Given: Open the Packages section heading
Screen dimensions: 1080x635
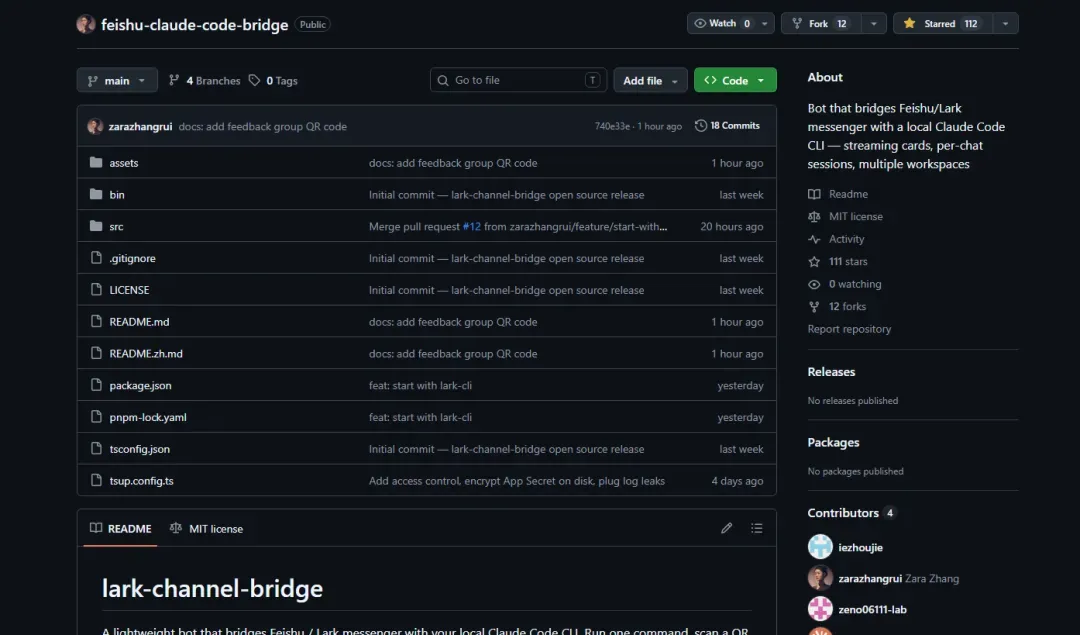Looking at the screenshot, I should (833, 442).
